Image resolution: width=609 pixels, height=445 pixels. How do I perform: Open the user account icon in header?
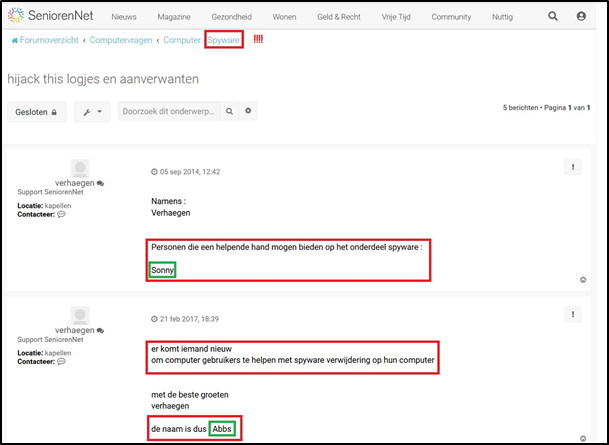582,17
